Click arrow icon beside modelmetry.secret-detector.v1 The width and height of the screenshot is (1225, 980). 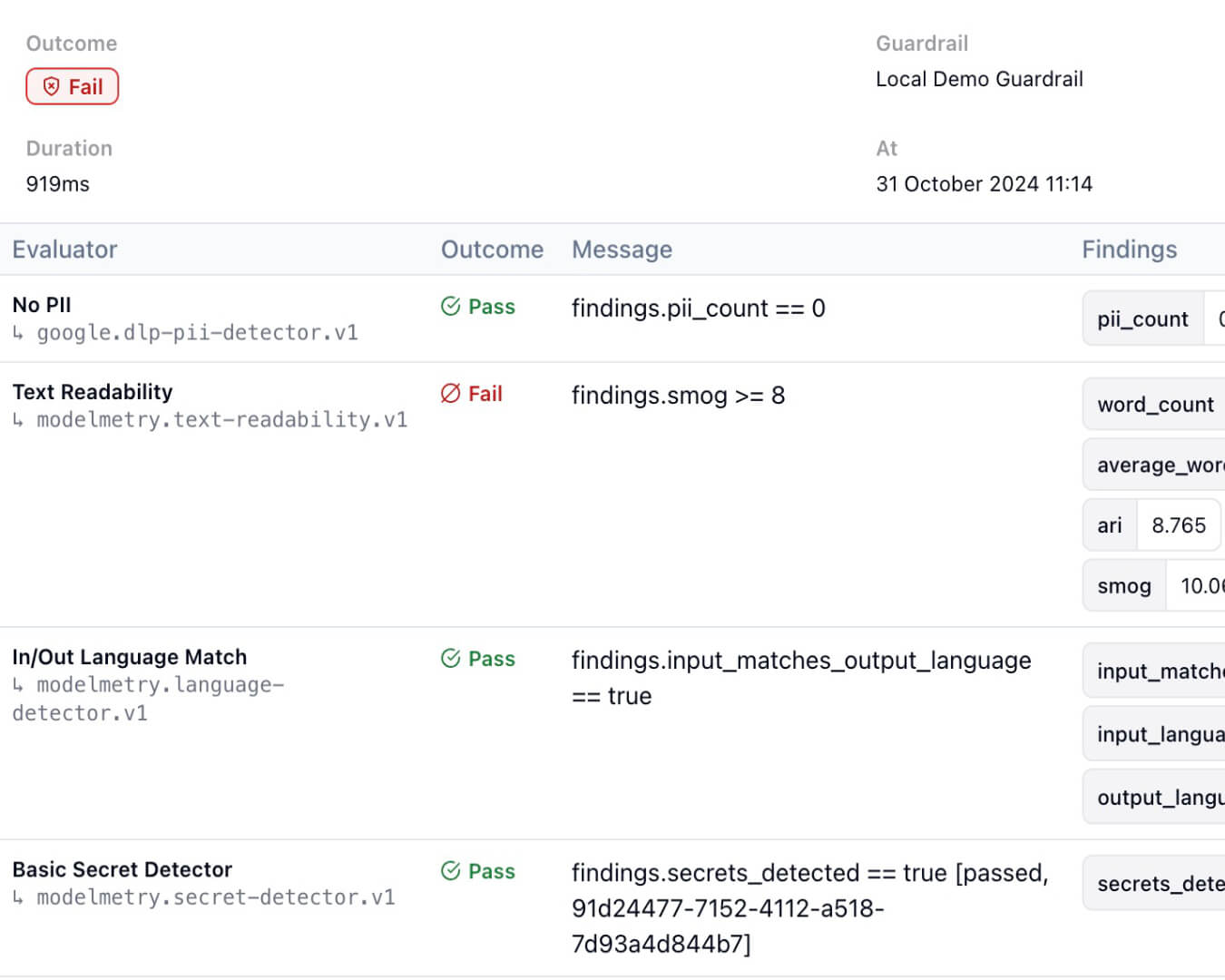coord(18,898)
